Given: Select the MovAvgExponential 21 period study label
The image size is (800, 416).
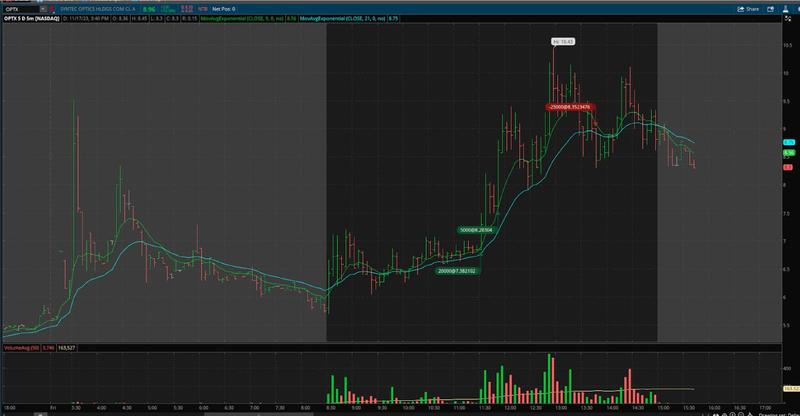Looking at the screenshot, I should 343,18.
